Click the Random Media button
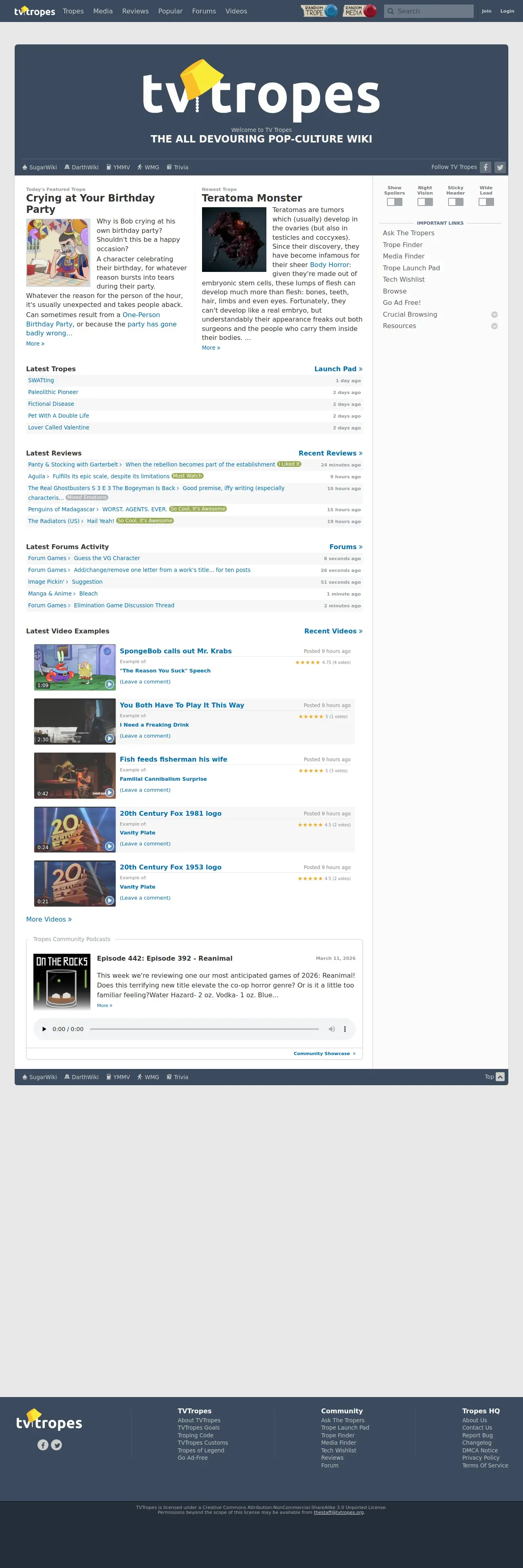 coord(360,11)
